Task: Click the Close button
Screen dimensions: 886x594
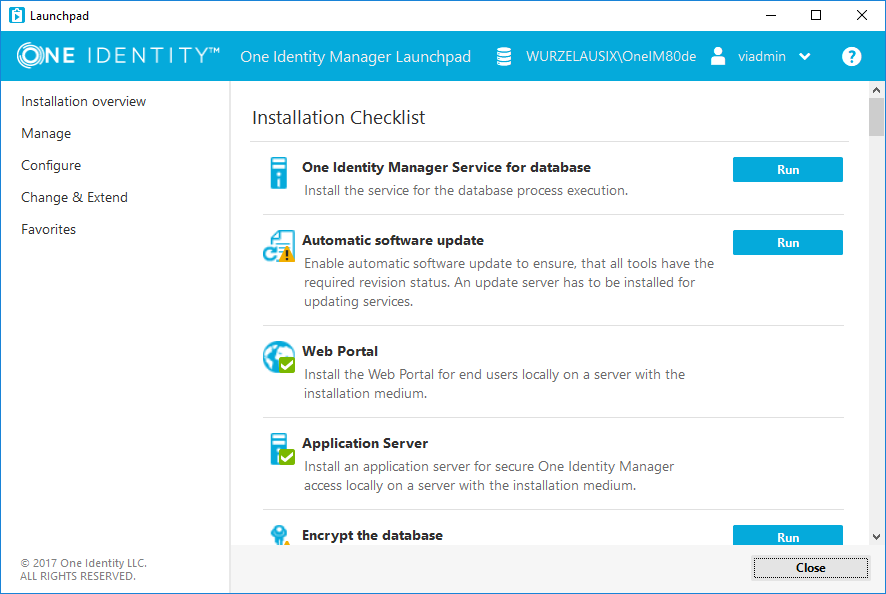Action: point(810,568)
